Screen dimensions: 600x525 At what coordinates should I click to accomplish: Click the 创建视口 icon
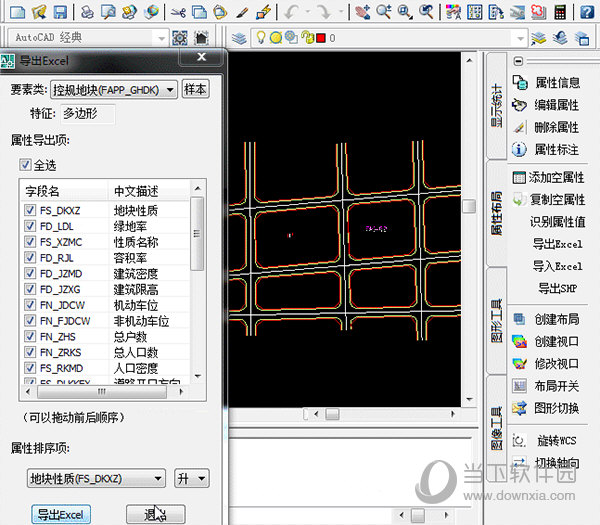point(519,341)
